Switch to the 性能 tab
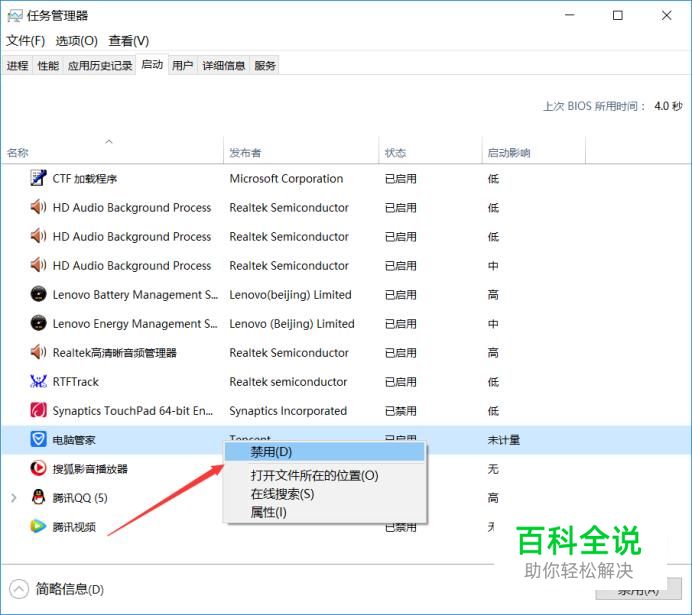Screen dimensions: 692x615 click(48, 66)
